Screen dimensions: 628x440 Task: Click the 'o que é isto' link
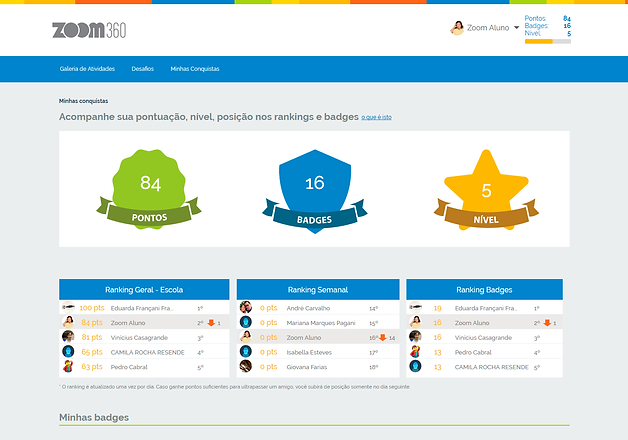pyautogui.click(x=376, y=117)
